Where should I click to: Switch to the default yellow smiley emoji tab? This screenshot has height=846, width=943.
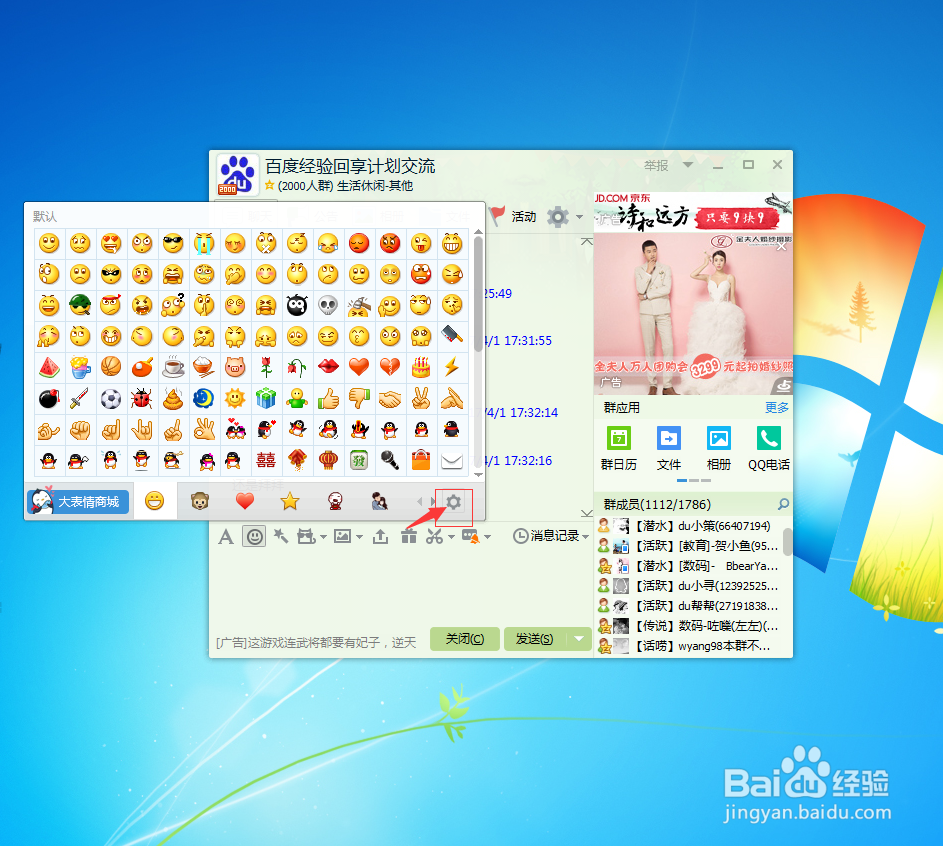pyautogui.click(x=155, y=501)
